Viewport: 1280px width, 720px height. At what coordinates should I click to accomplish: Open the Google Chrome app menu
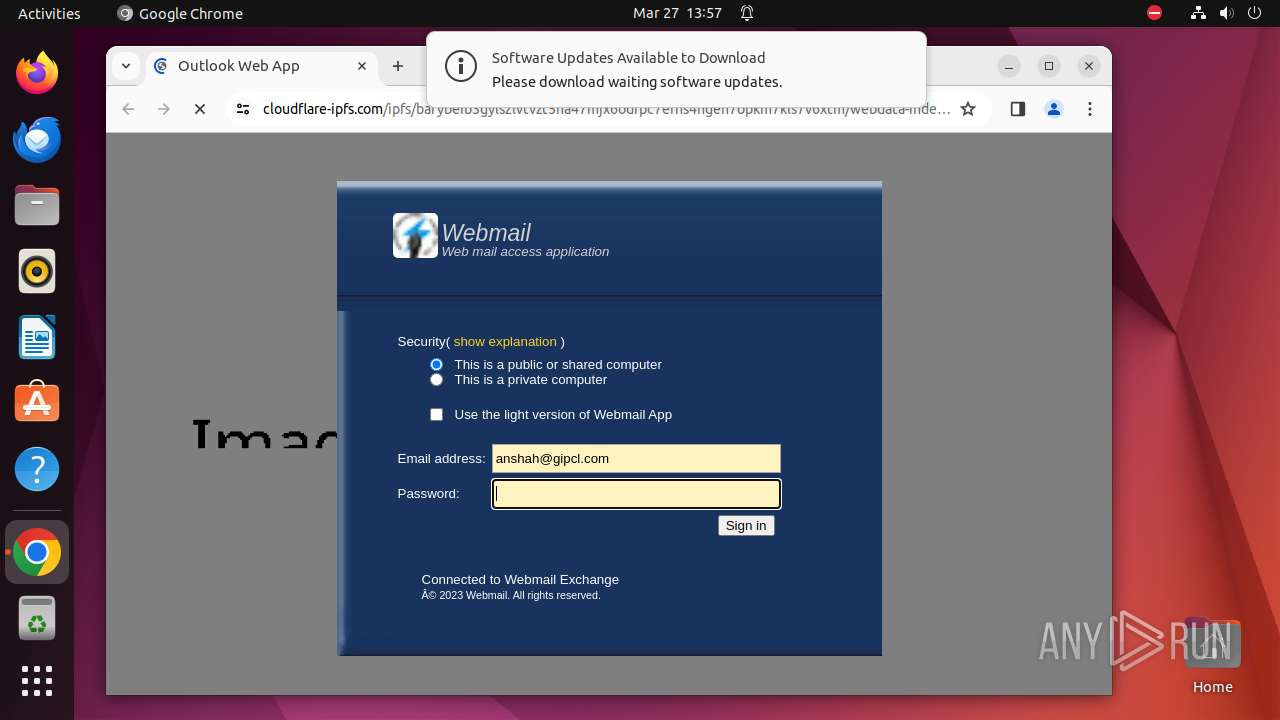click(180, 13)
